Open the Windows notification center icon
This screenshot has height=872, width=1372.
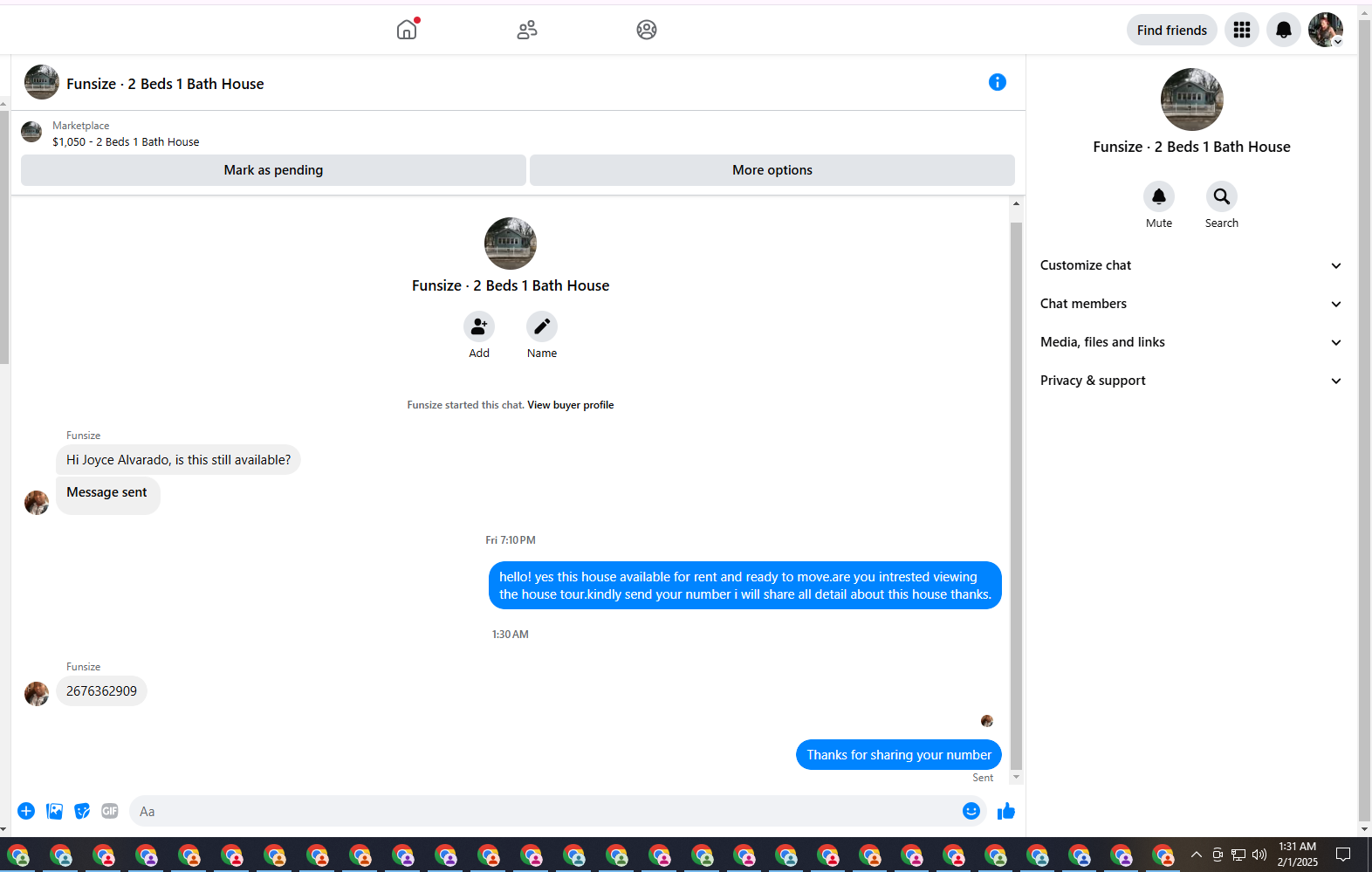[x=1343, y=855]
